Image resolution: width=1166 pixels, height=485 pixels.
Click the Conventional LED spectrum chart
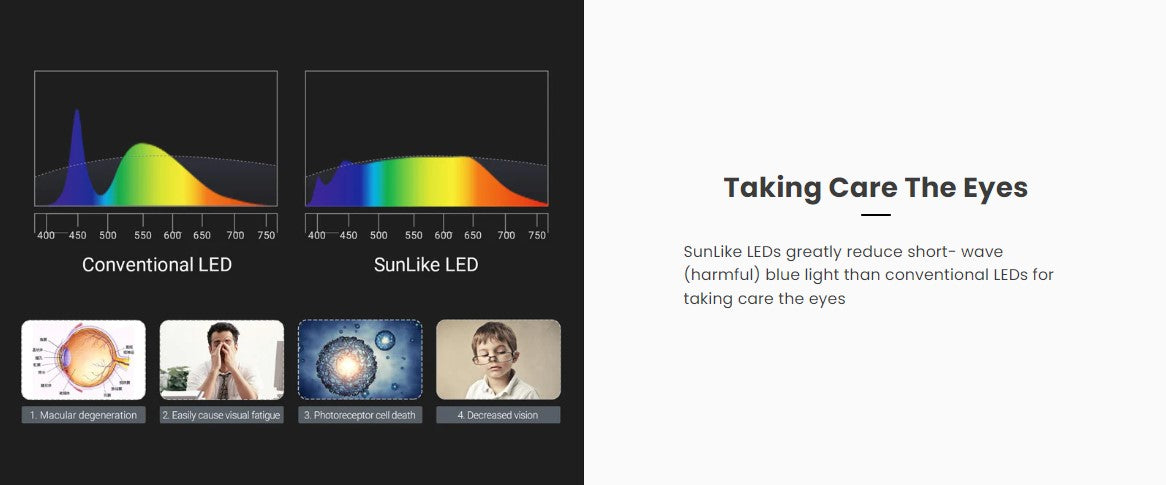tap(156, 138)
